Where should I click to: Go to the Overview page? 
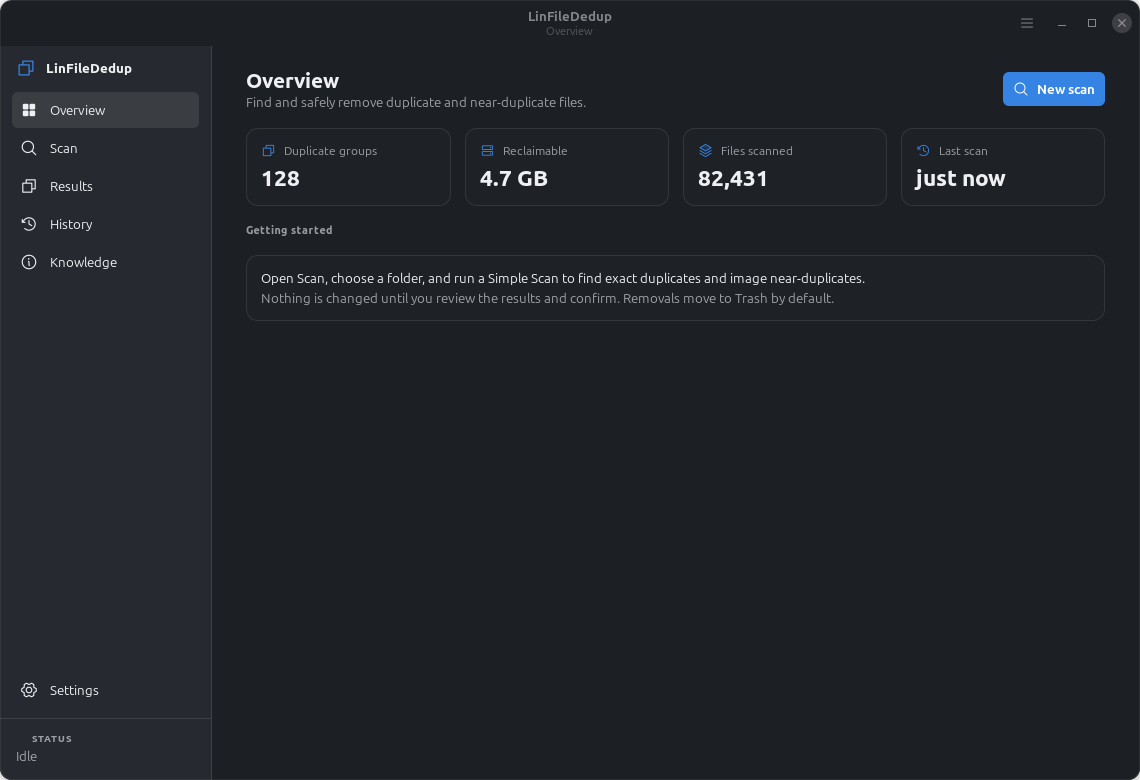click(x=105, y=110)
